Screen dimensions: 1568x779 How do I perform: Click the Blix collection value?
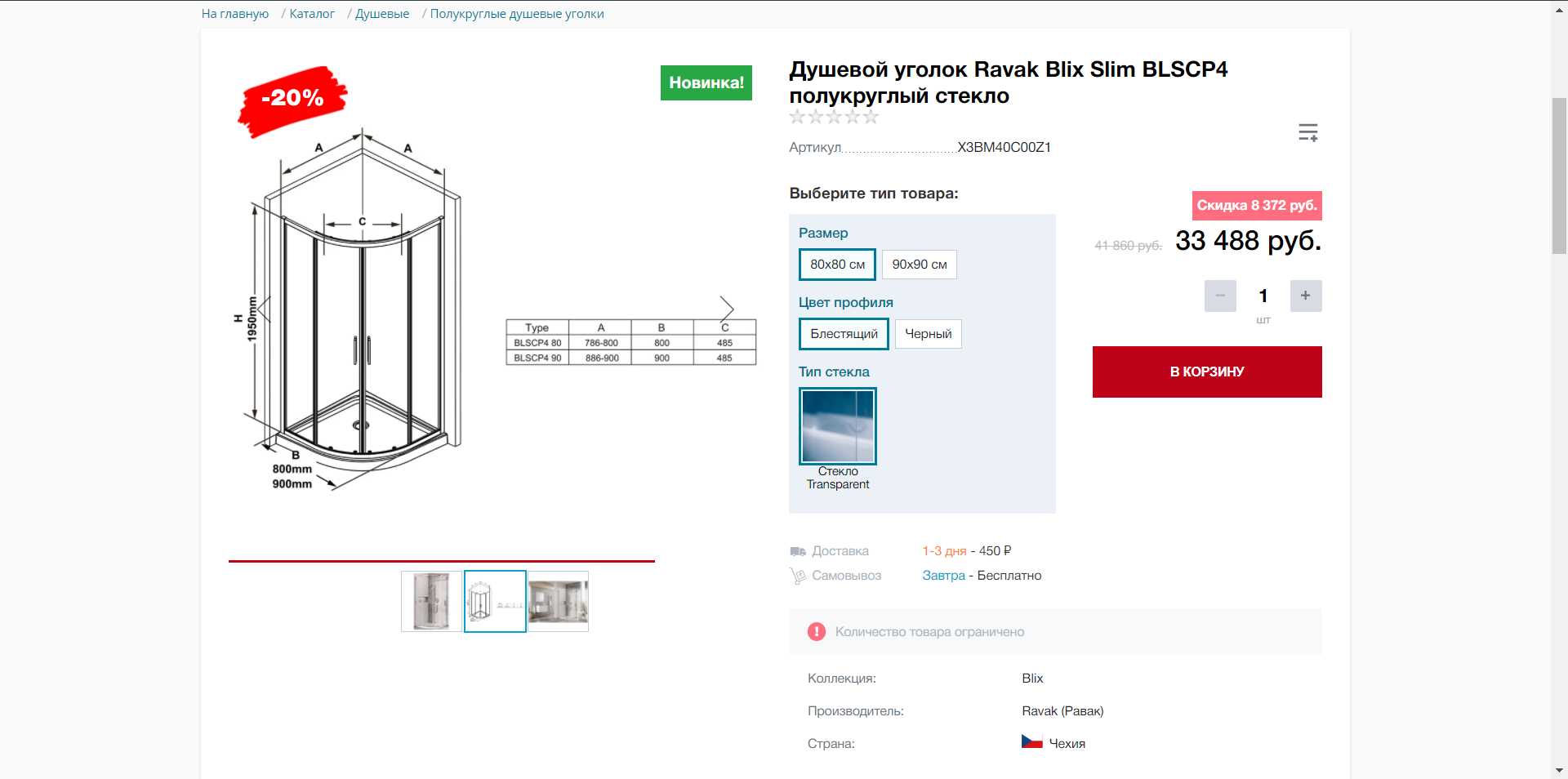1032,679
